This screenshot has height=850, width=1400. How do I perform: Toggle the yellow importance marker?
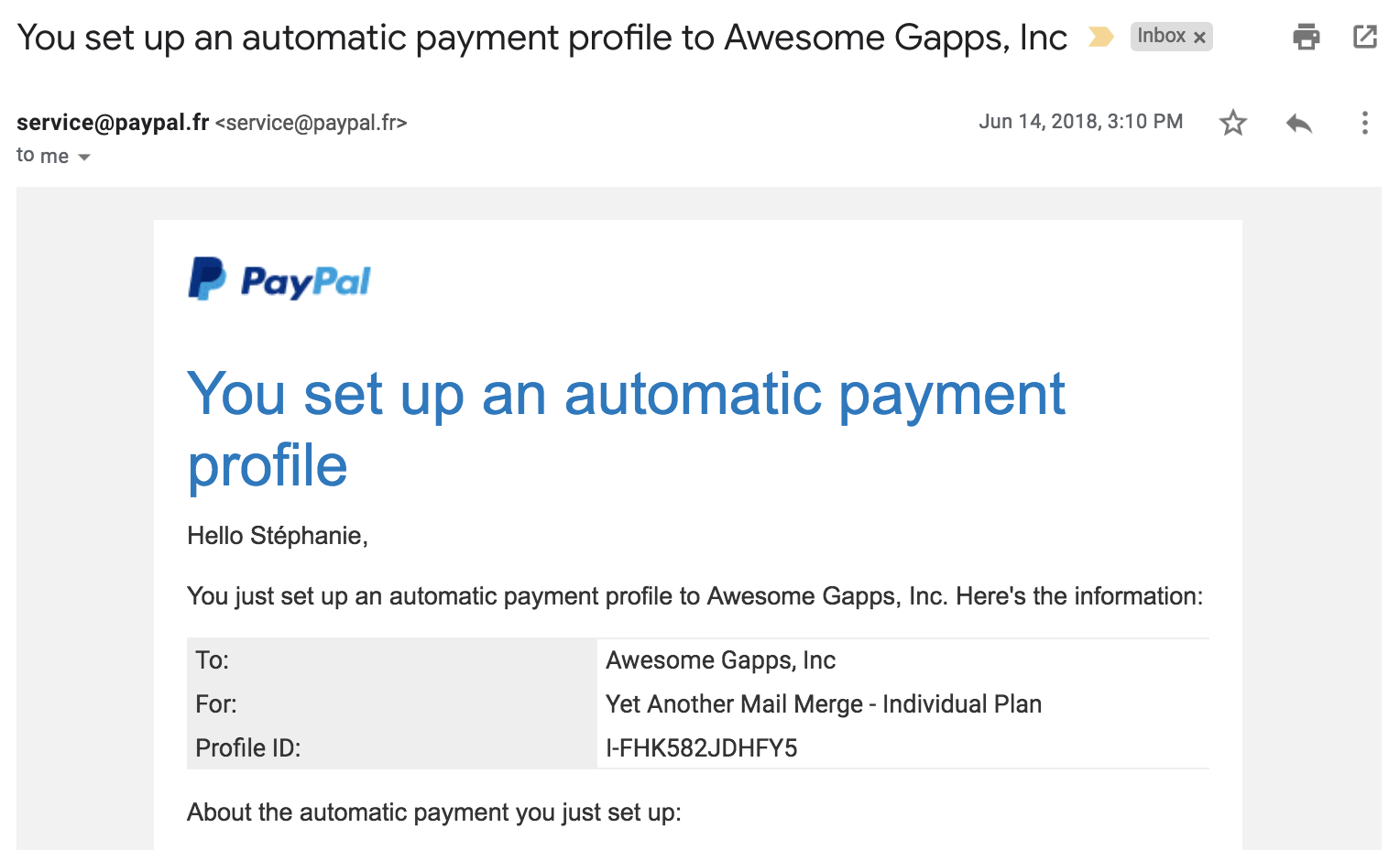click(x=1100, y=37)
